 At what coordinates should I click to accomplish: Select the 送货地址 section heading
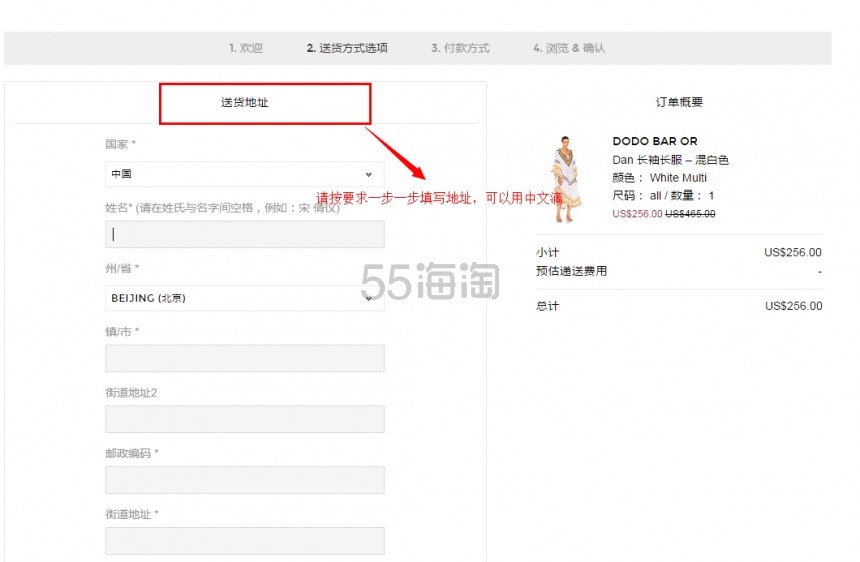(x=245, y=103)
